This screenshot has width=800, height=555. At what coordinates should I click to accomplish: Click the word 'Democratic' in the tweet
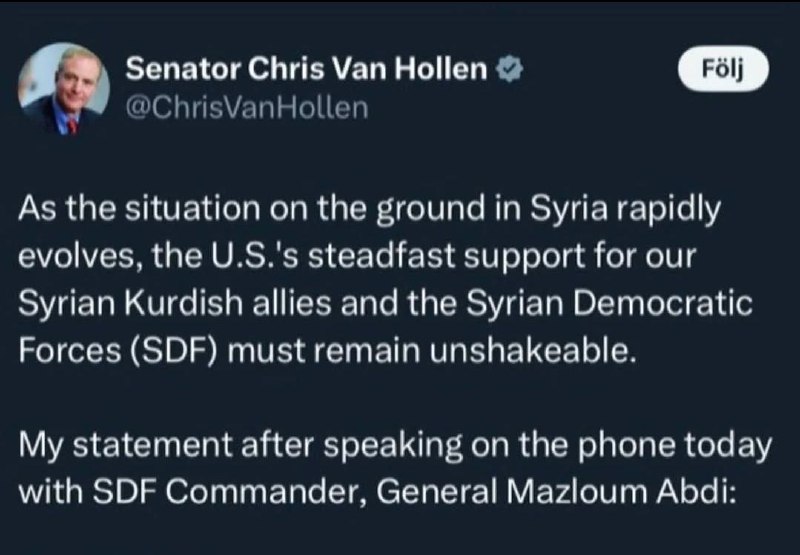pyautogui.click(x=662, y=303)
